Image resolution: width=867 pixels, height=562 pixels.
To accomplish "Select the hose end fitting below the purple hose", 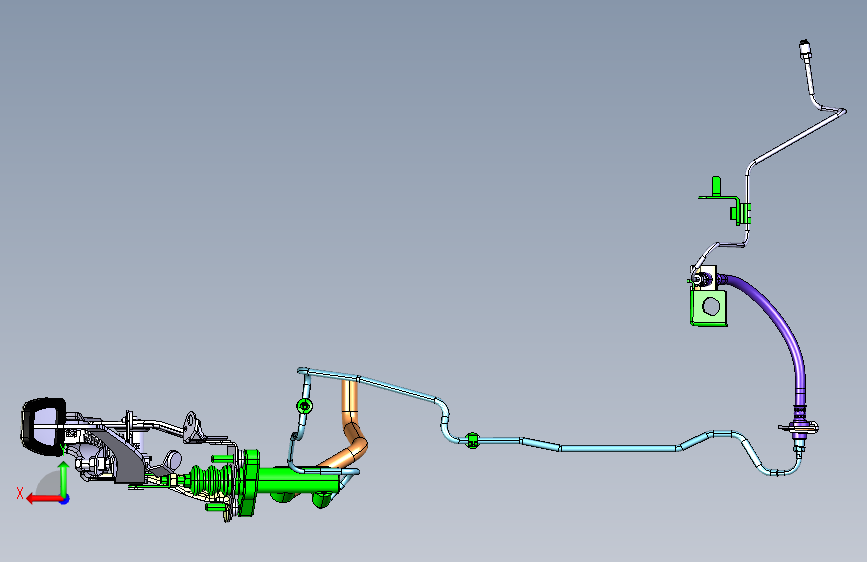I will 799,427.
